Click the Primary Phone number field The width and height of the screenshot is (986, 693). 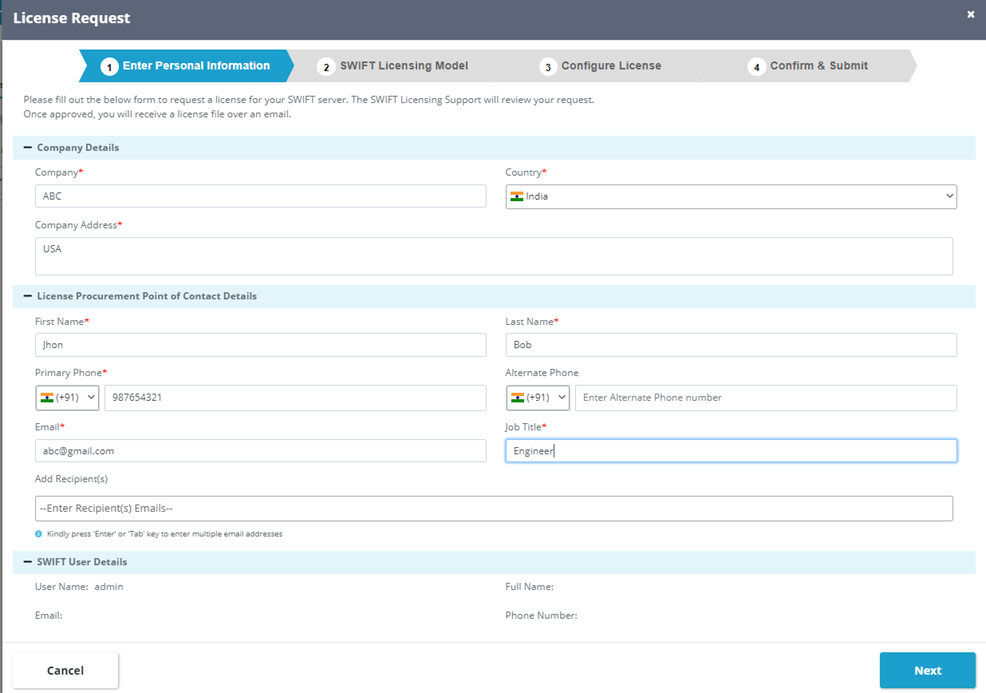tap(295, 397)
